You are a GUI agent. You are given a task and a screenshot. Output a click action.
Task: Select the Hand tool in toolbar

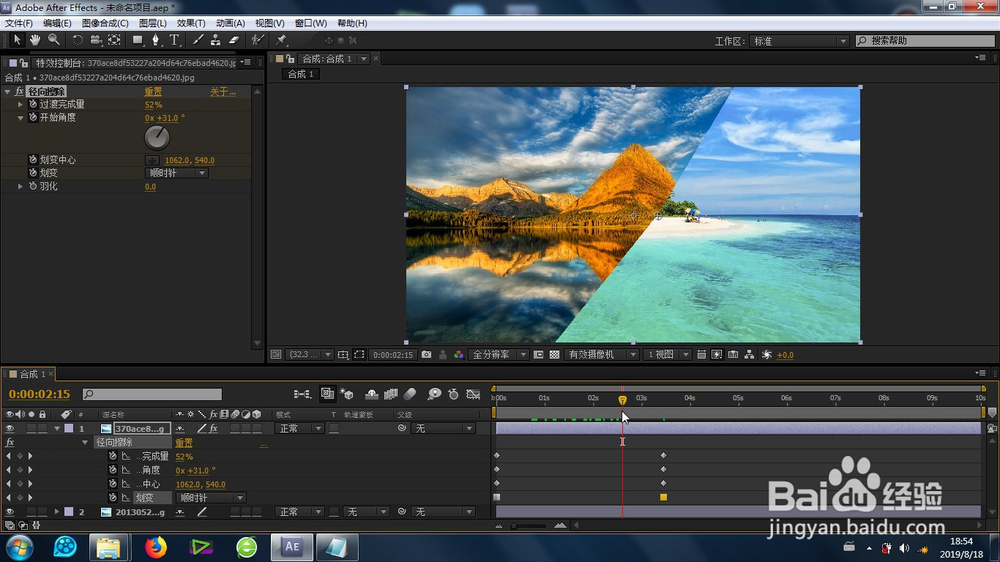[x=35, y=40]
